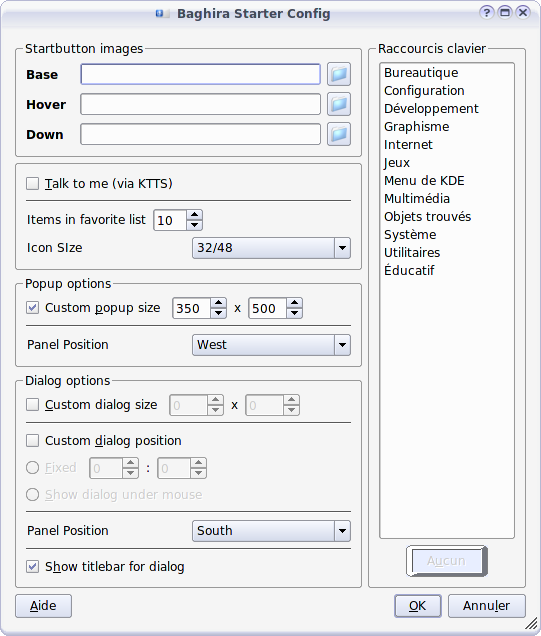Screen dimensions: 541x636
Task: Click the OK button
Action: click(x=418, y=606)
